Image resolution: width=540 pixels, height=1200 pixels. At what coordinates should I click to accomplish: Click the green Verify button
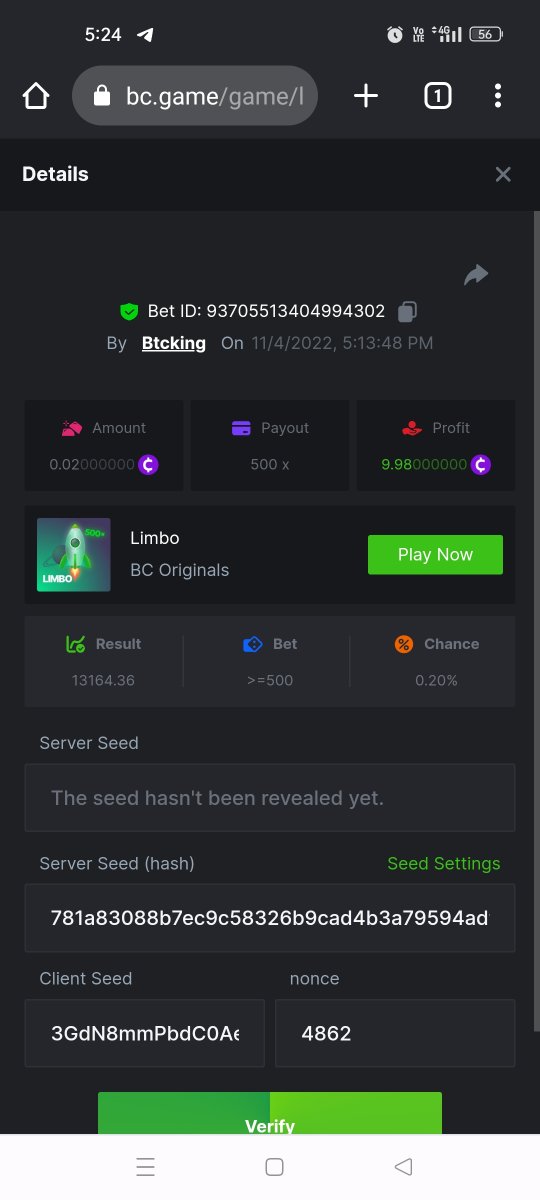(x=270, y=1114)
